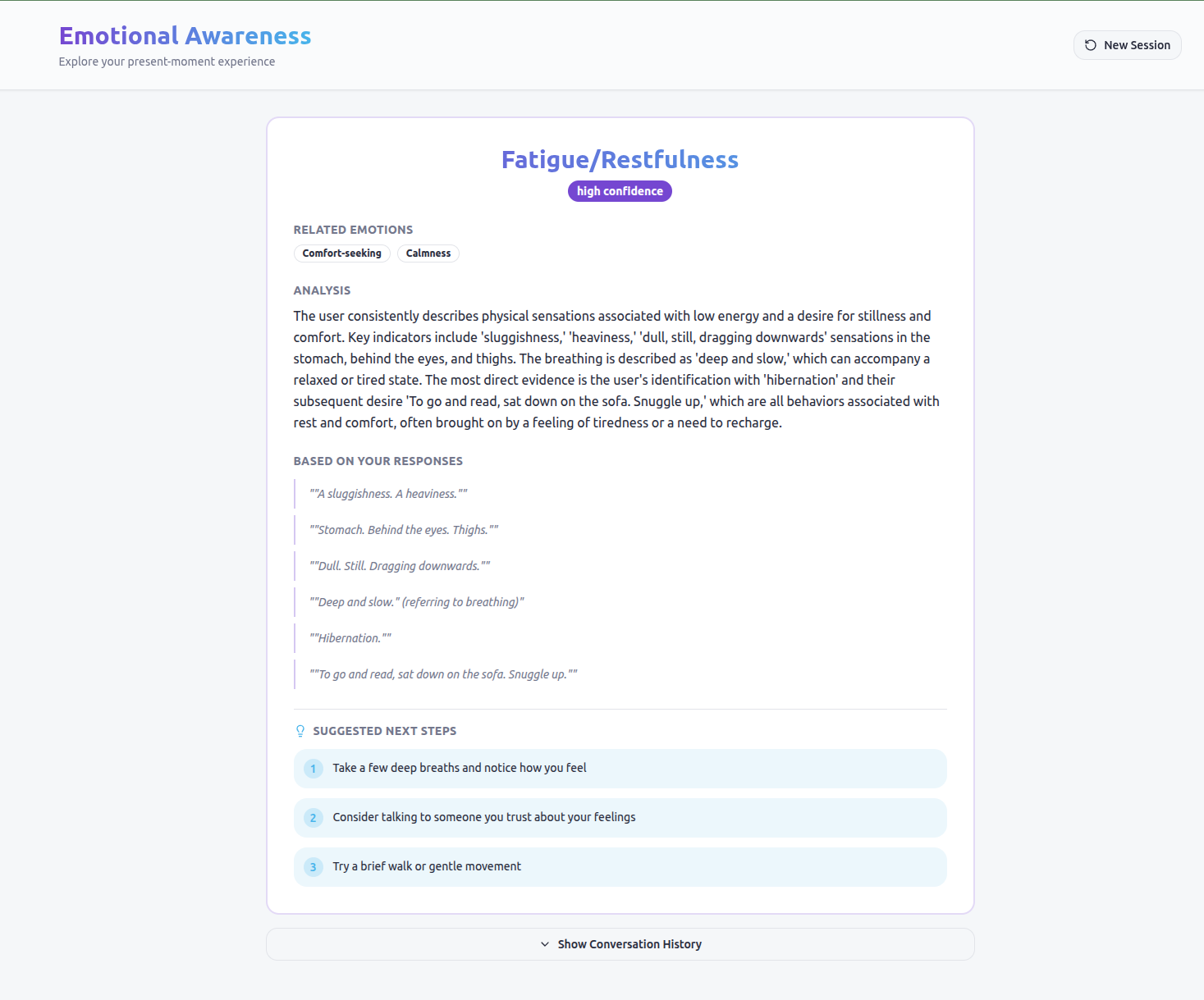The width and height of the screenshot is (1204, 1000).
Task: Select the Calmness emotion tag
Action: coord(428,253)
